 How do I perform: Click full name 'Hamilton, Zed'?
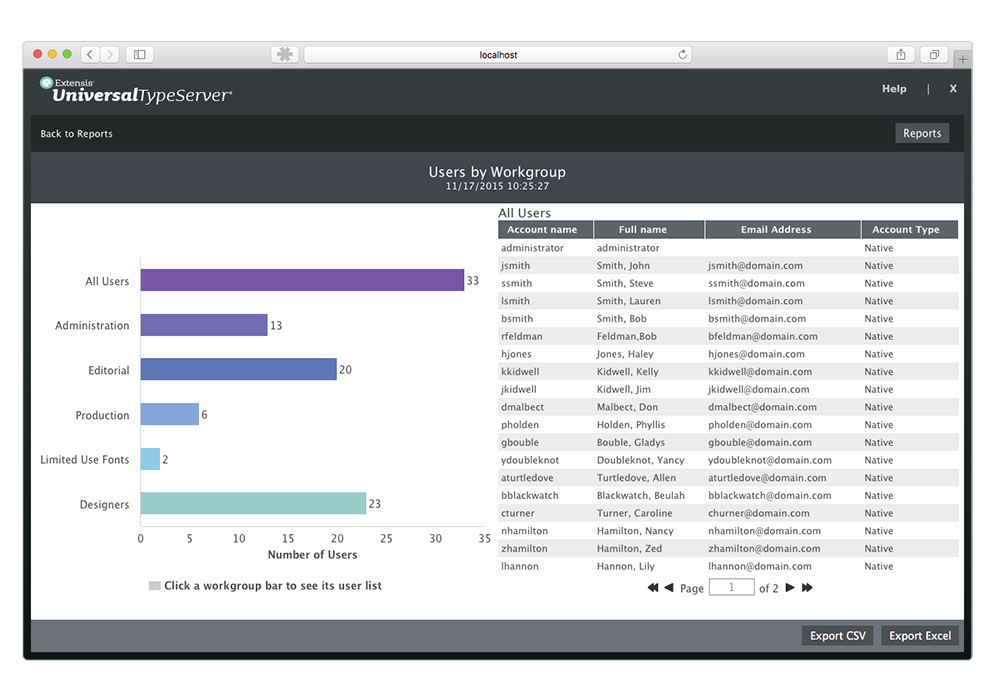pyautogui.click(x=629, y=549)
